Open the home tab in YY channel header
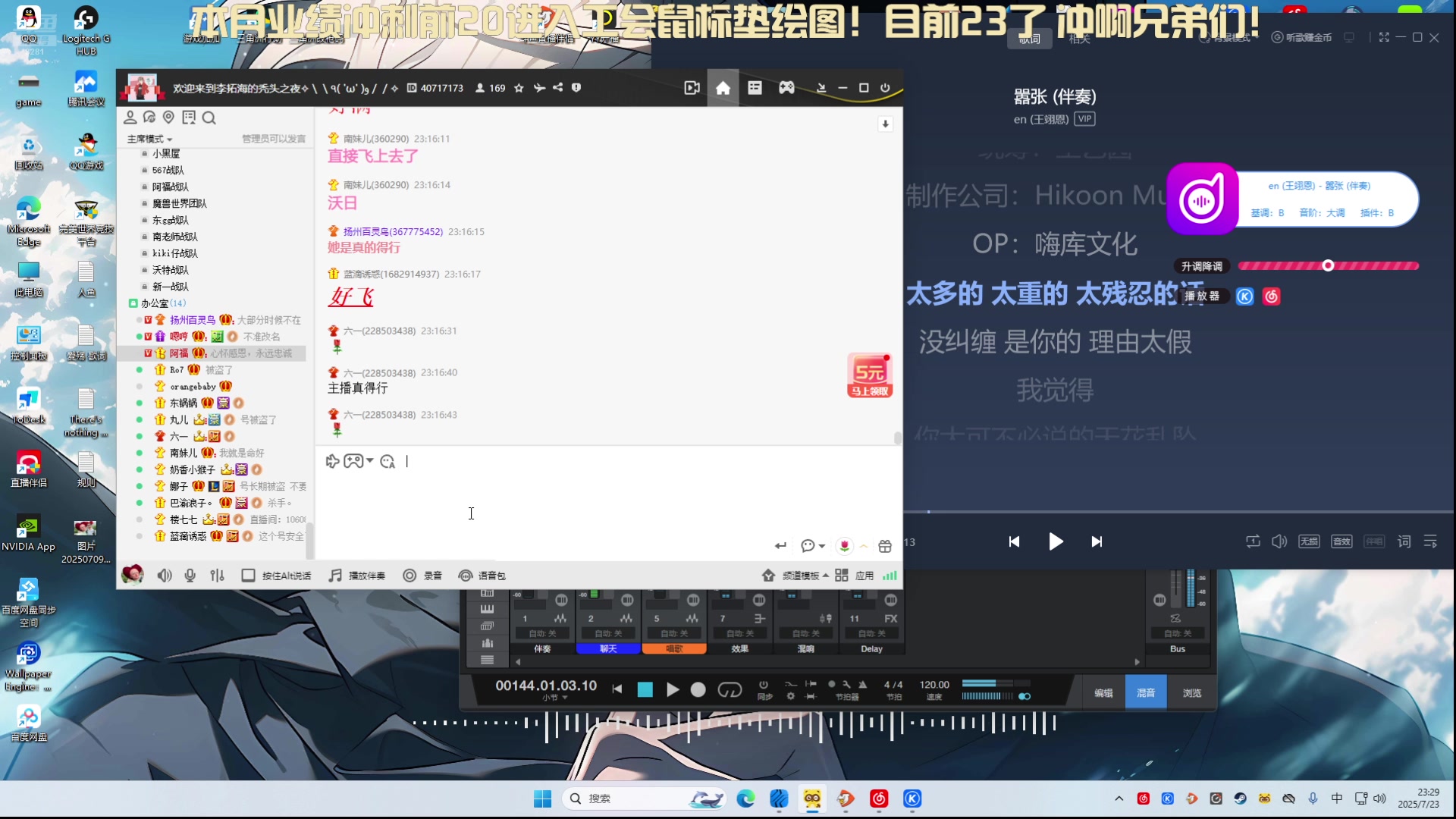Screen dimensions: 1456x819 [723, 88]
